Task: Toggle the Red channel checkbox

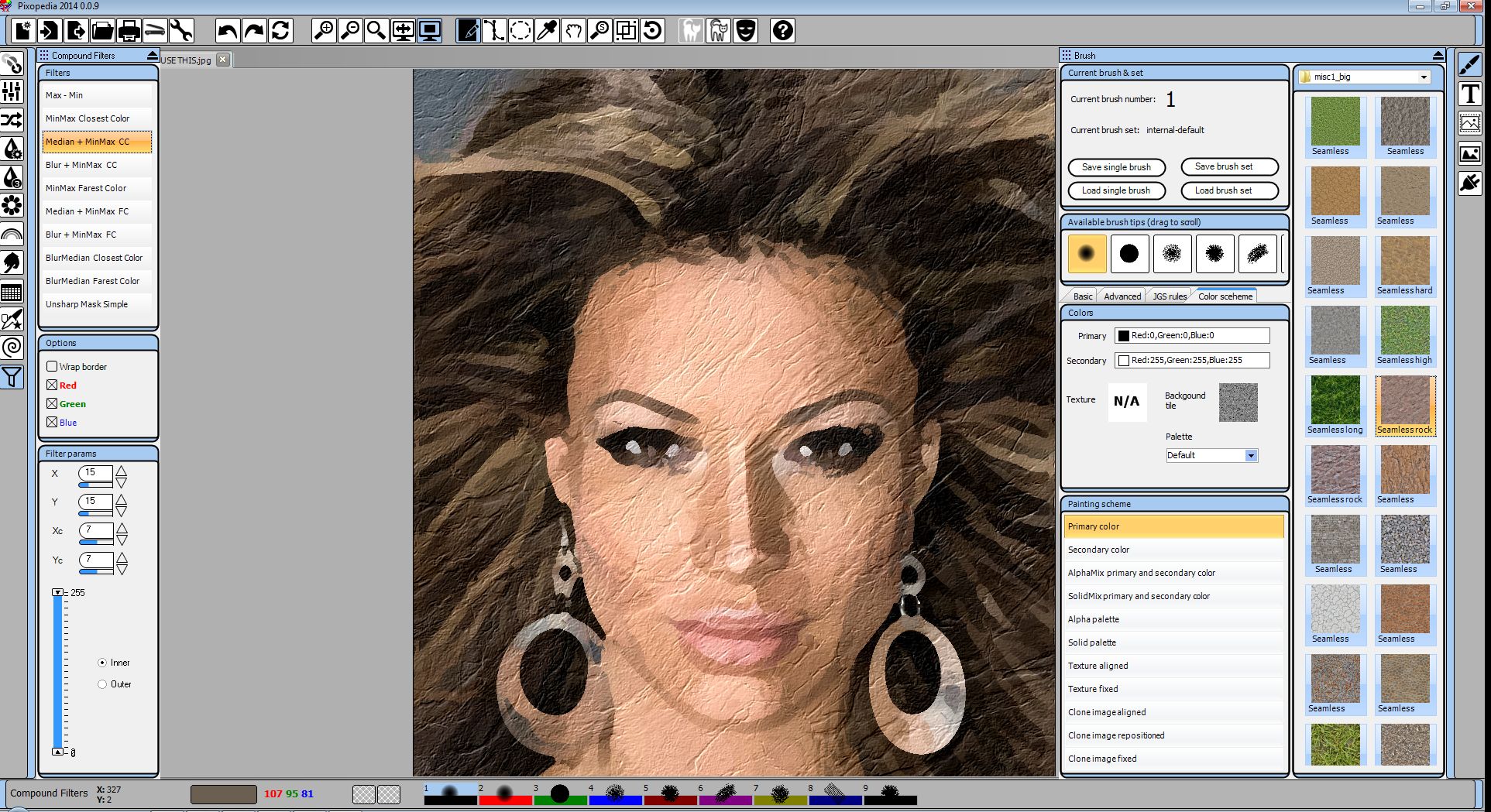Action: (x=52, y=385)
